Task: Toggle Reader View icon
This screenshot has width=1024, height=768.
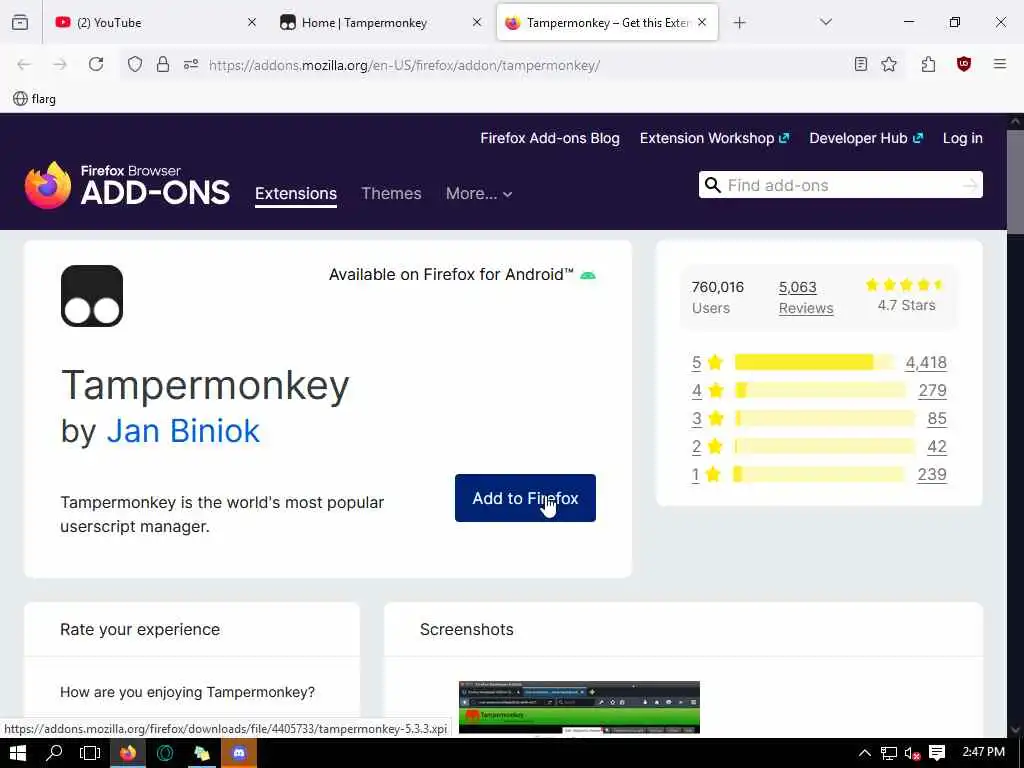Action: [861, 64]
